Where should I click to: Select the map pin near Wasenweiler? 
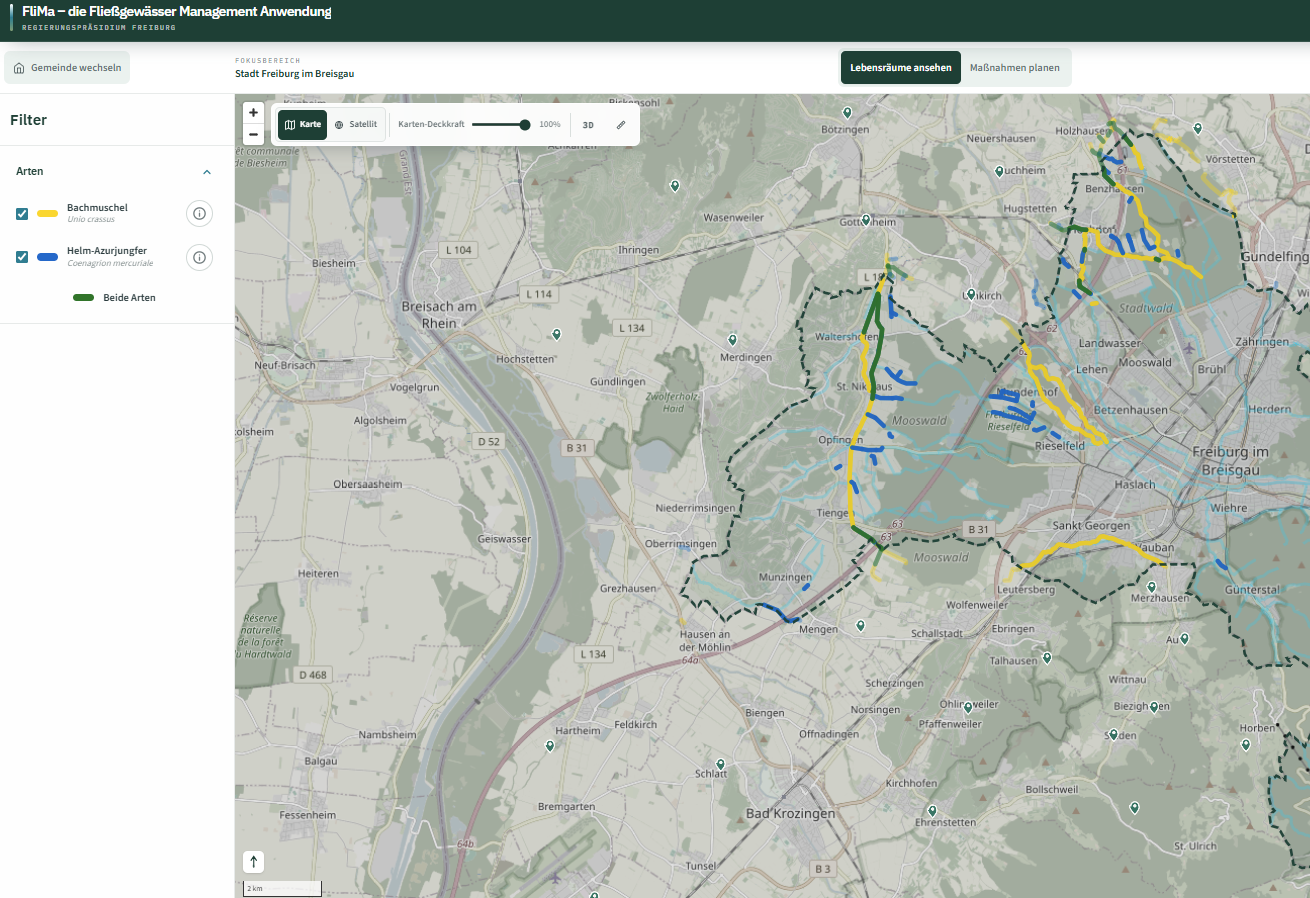coord(675,186)
